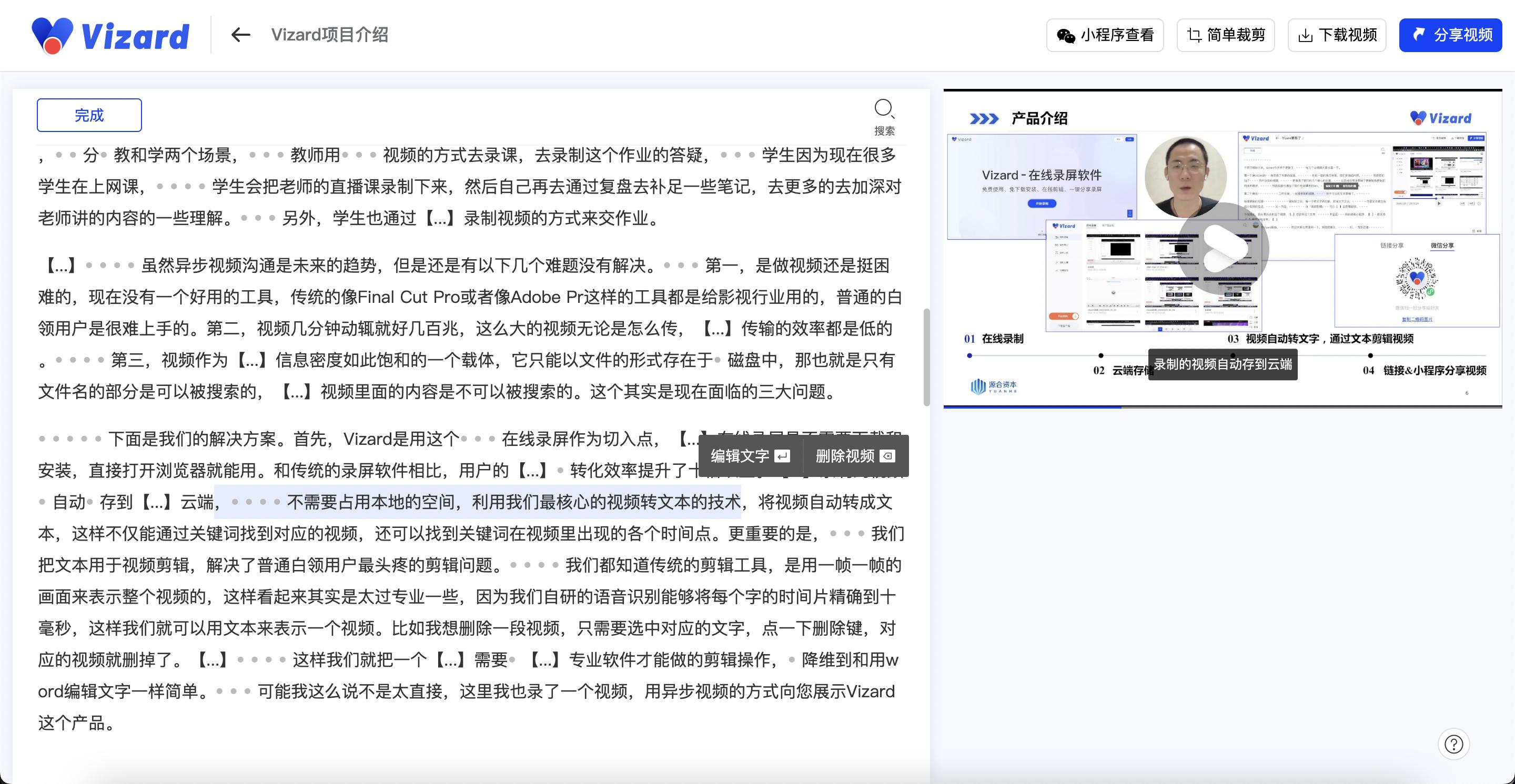
Task: Click the text 直接打开浏览器就能用
Action: pyautogui.click(x=173, y=471)
